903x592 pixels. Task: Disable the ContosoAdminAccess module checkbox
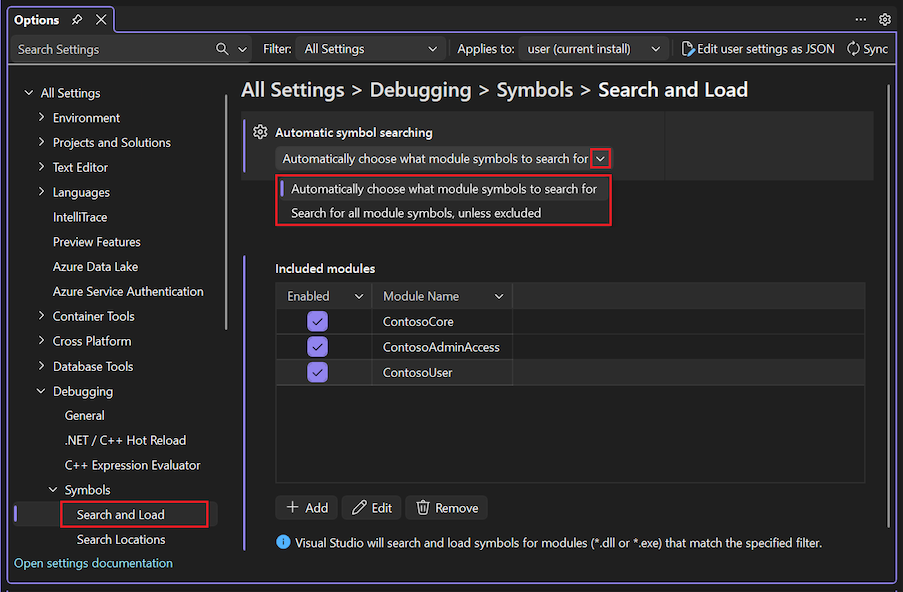(x=317, y=346)
